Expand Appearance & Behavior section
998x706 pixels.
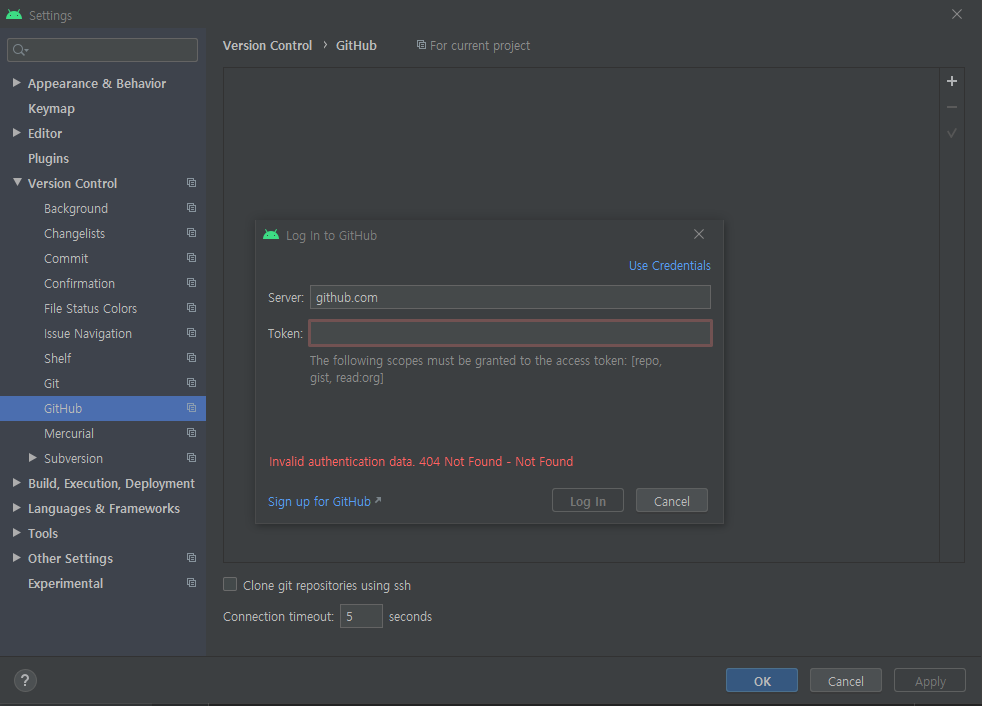click(17, 83)
